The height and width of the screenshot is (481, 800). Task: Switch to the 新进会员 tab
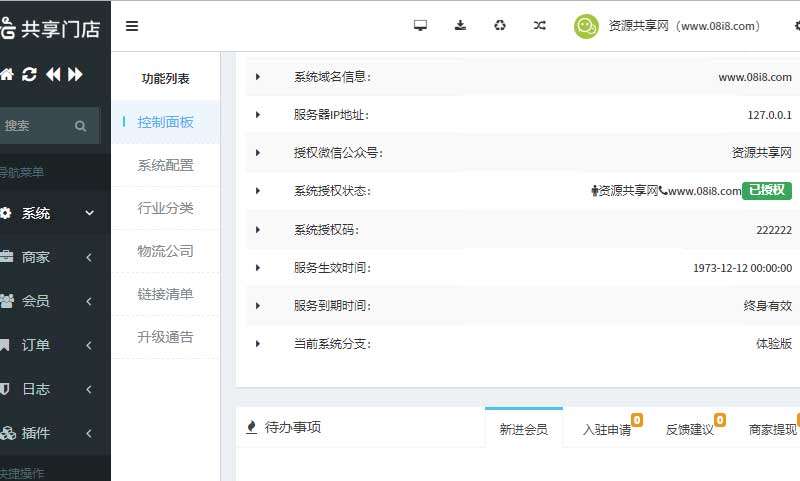coord(524,429)
